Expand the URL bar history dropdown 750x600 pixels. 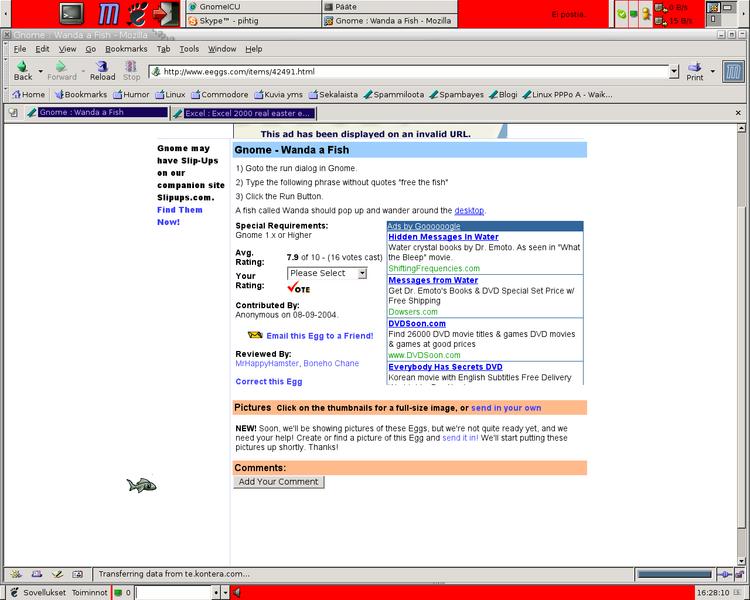pyautogui.click(x=673, y=72)
